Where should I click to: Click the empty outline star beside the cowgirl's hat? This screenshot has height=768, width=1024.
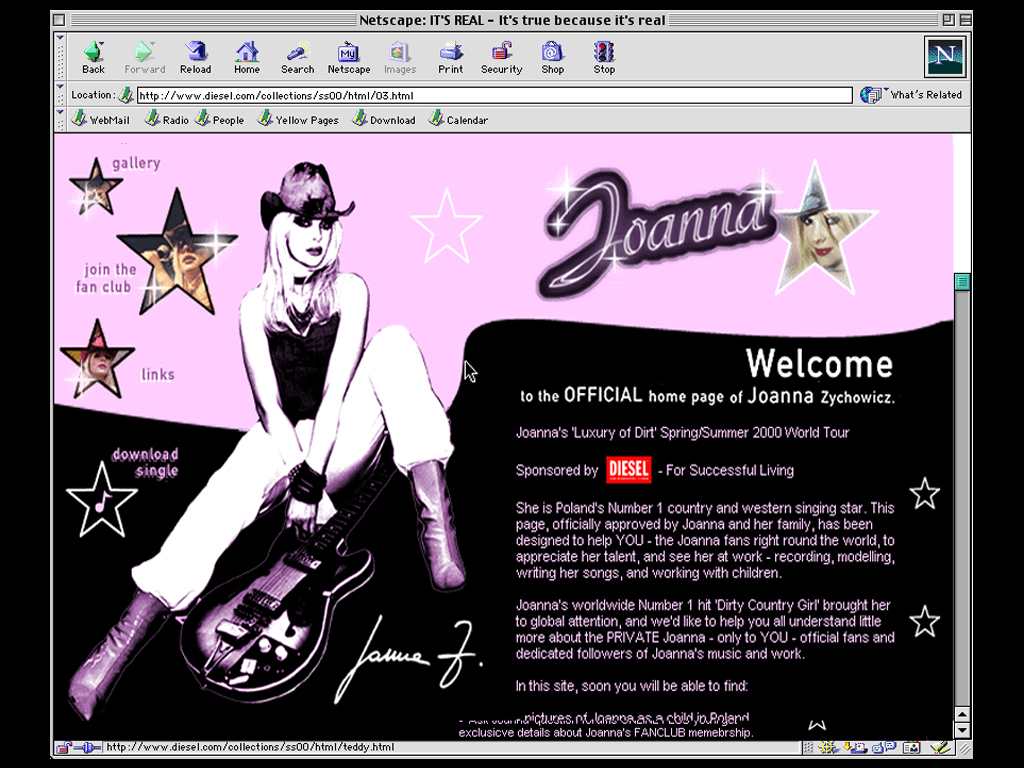point(447,226)
